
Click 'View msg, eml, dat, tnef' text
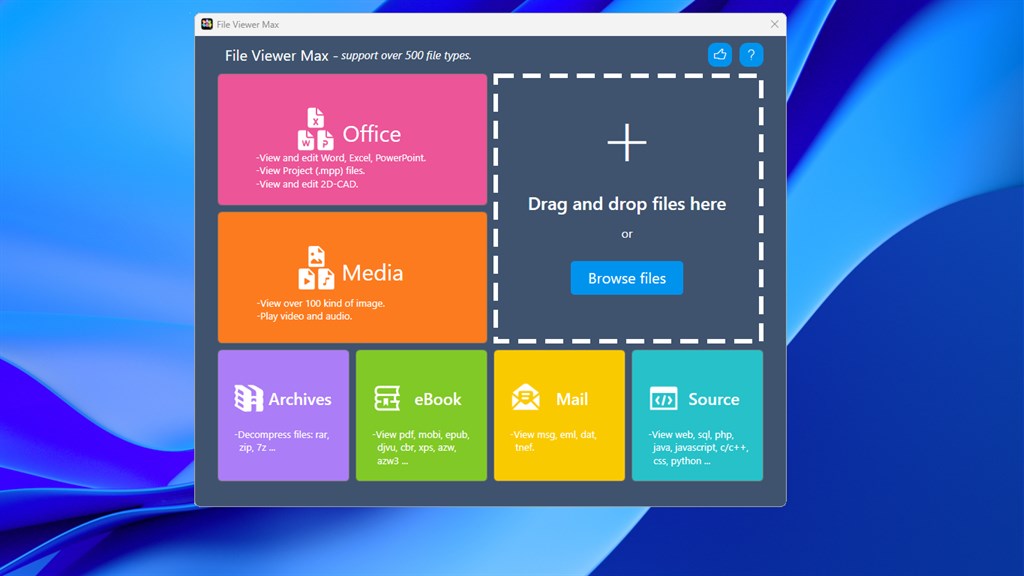pos(554,441)
